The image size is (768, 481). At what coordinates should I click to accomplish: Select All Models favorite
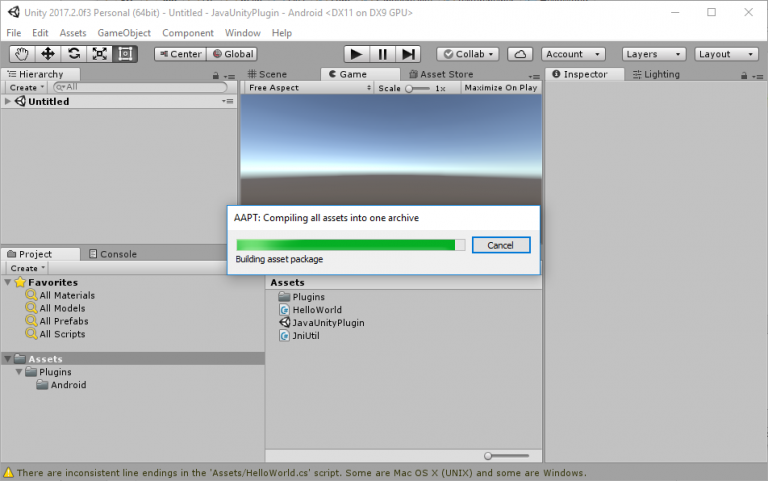point(55,308)
